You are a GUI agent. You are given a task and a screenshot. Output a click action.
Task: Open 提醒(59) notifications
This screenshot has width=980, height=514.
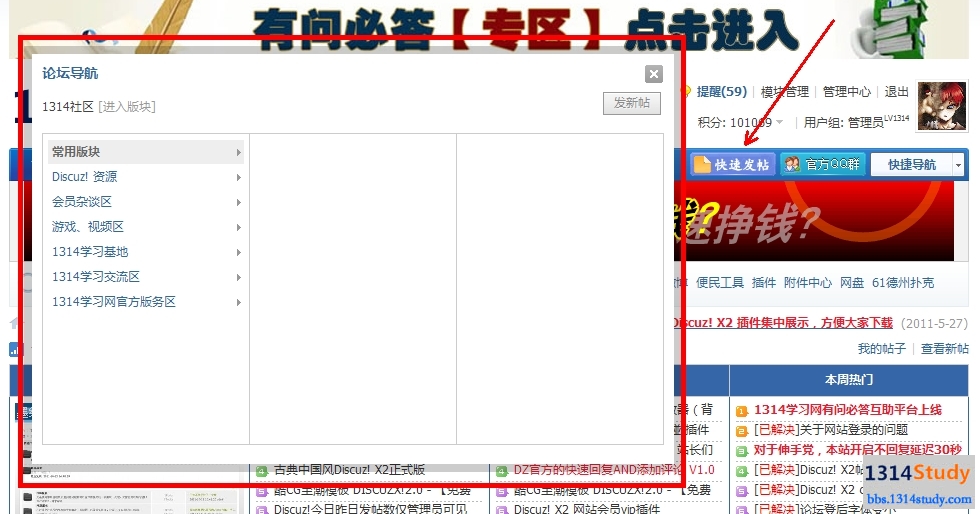tap(722, 92)
